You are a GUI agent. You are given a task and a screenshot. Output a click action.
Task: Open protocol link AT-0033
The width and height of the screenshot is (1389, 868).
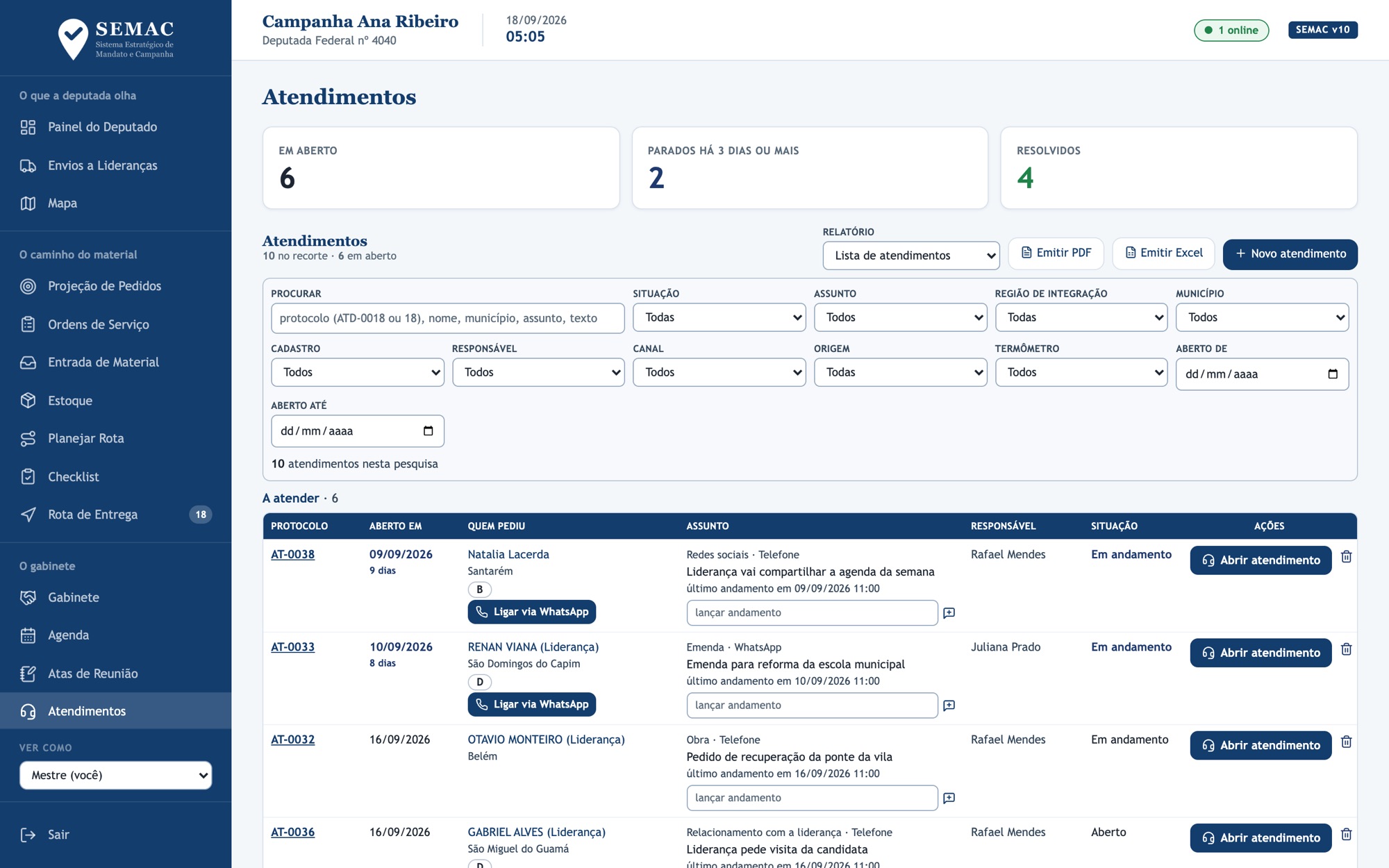click(x=292, y=646)
